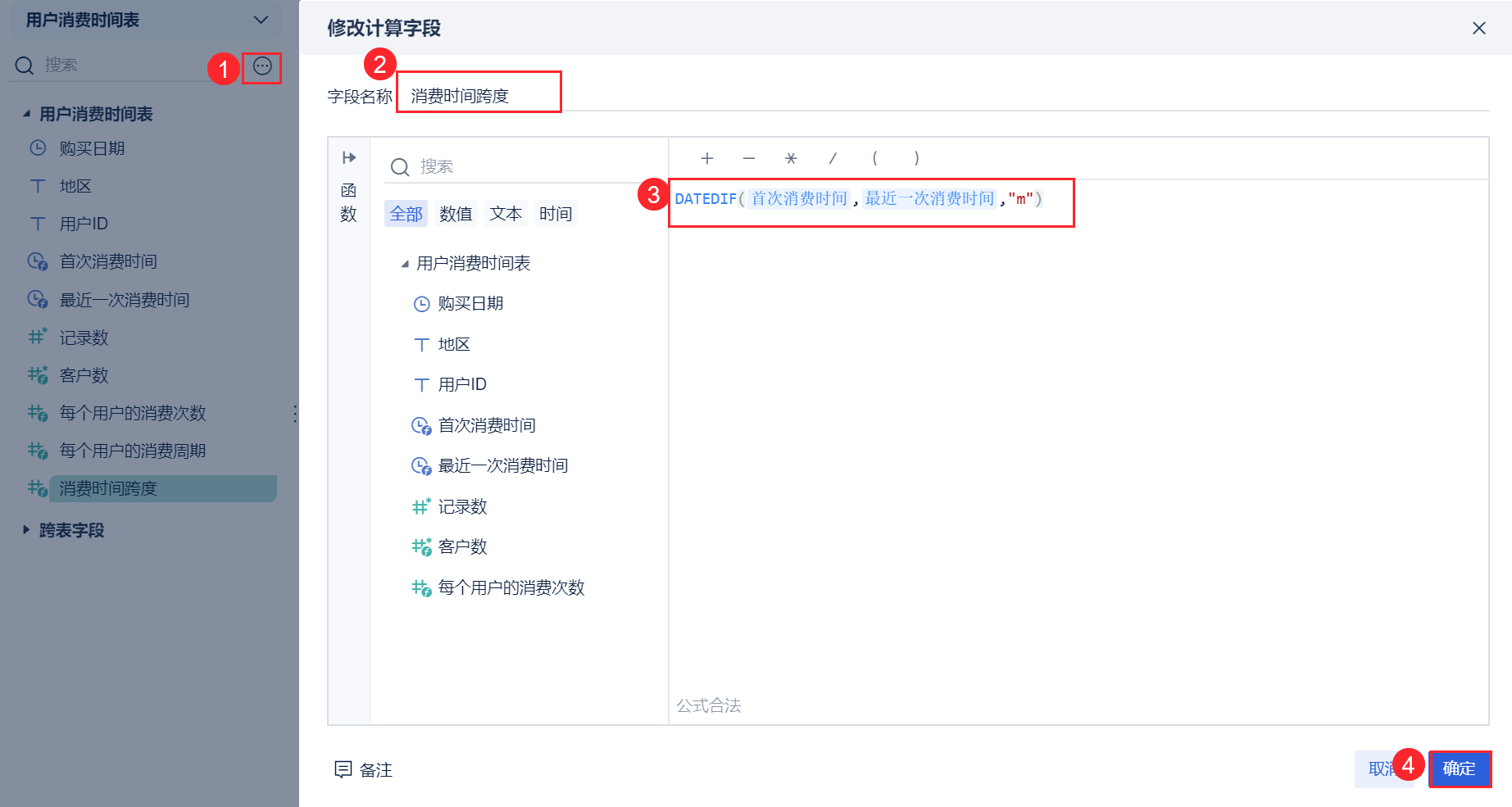
Task: Confirm with the 确定 button
Action: click(1460, 769)
